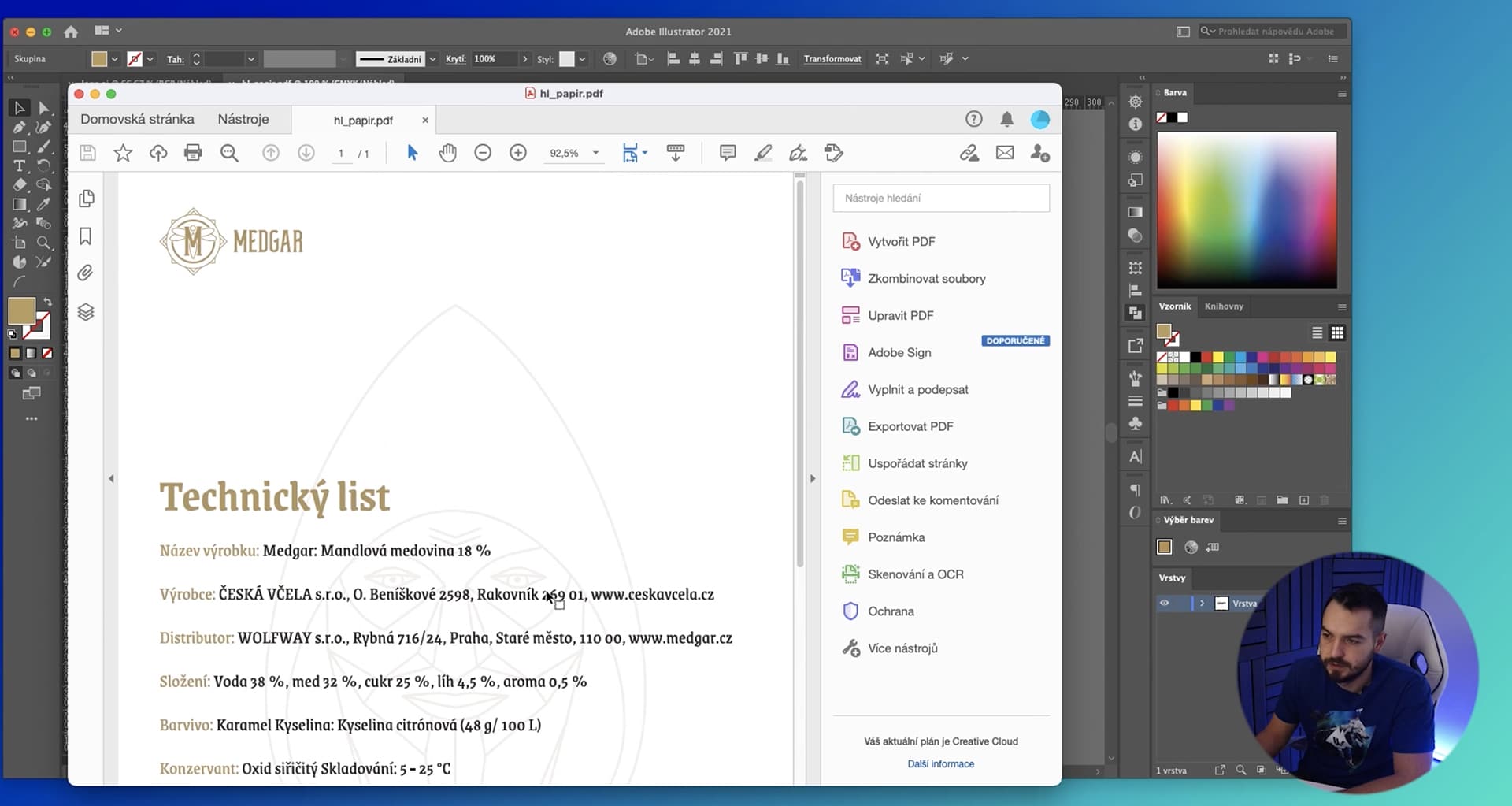The image size is (1512, 806).
Task: Click the Nástroje hledání search field
Action: click(941, 198)
